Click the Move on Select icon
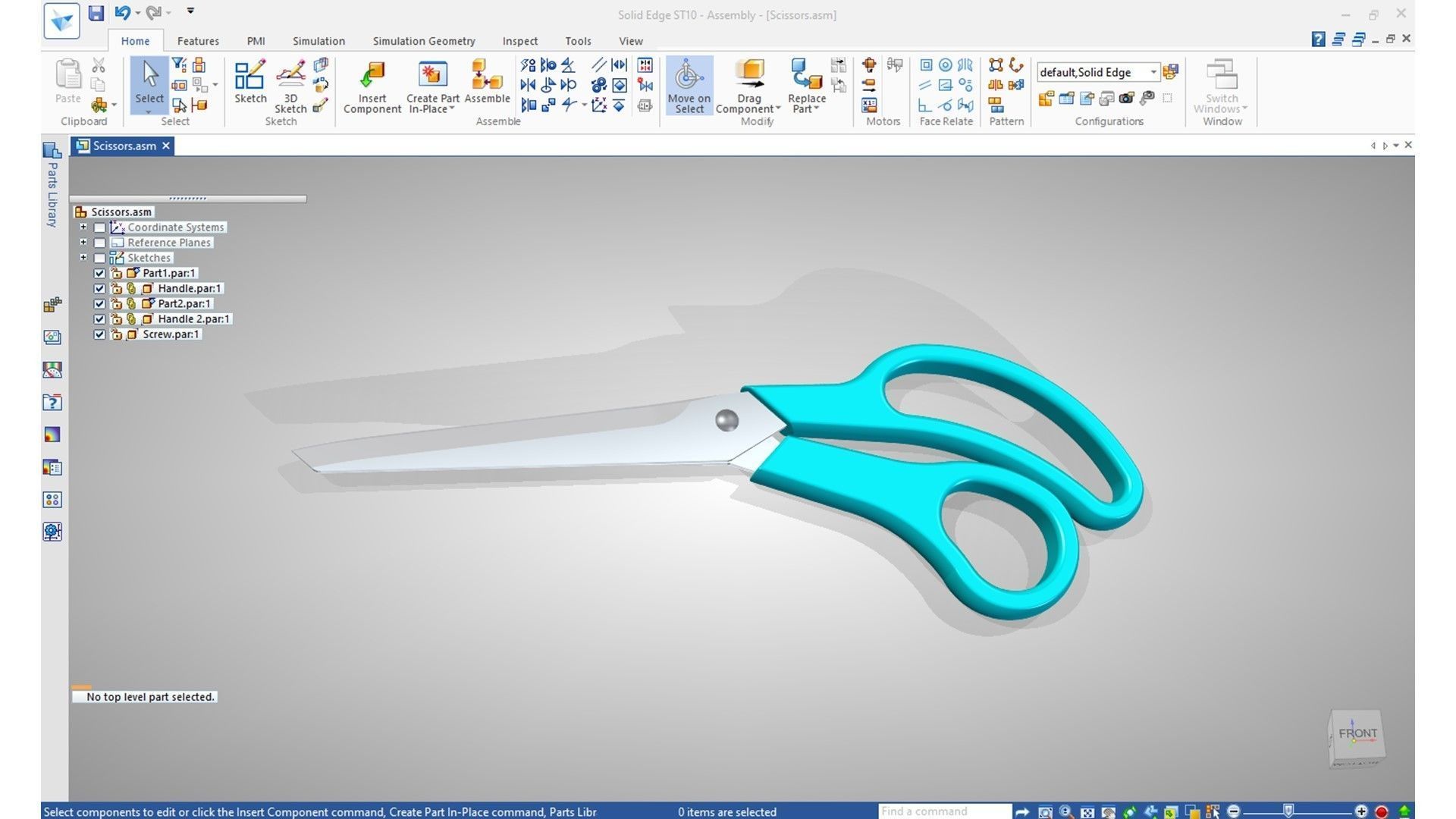Viewport: 1456px width, 819px height. tap(689, 76)
